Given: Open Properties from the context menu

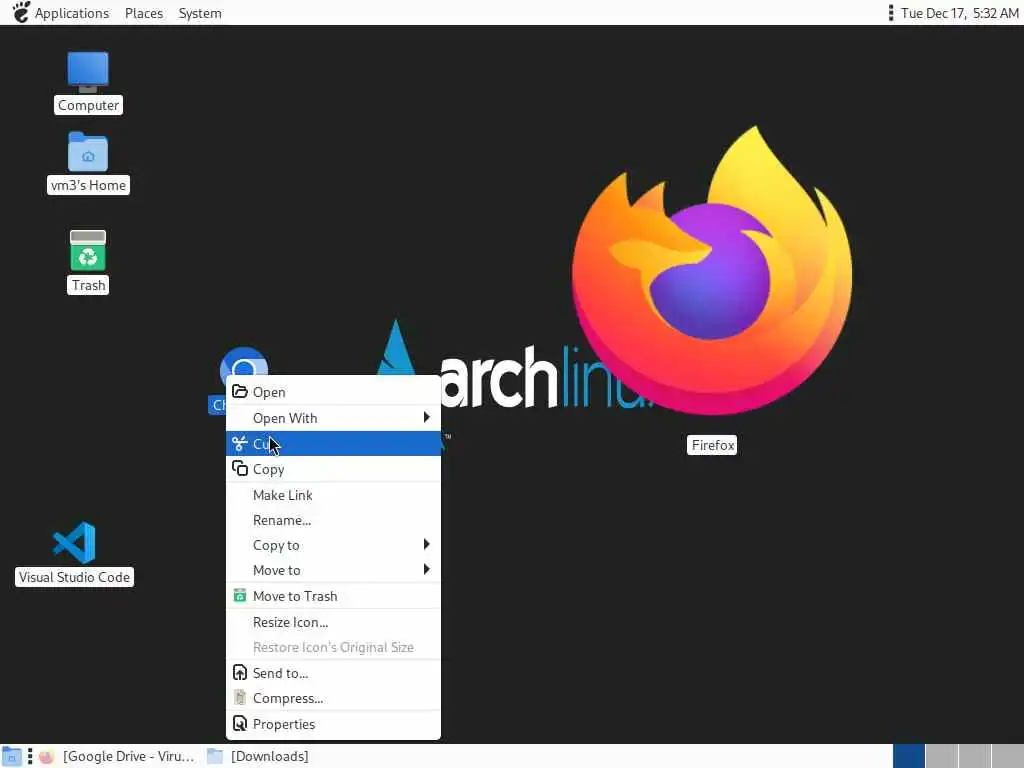Looking at the screenshot, I should pos(333,724).
